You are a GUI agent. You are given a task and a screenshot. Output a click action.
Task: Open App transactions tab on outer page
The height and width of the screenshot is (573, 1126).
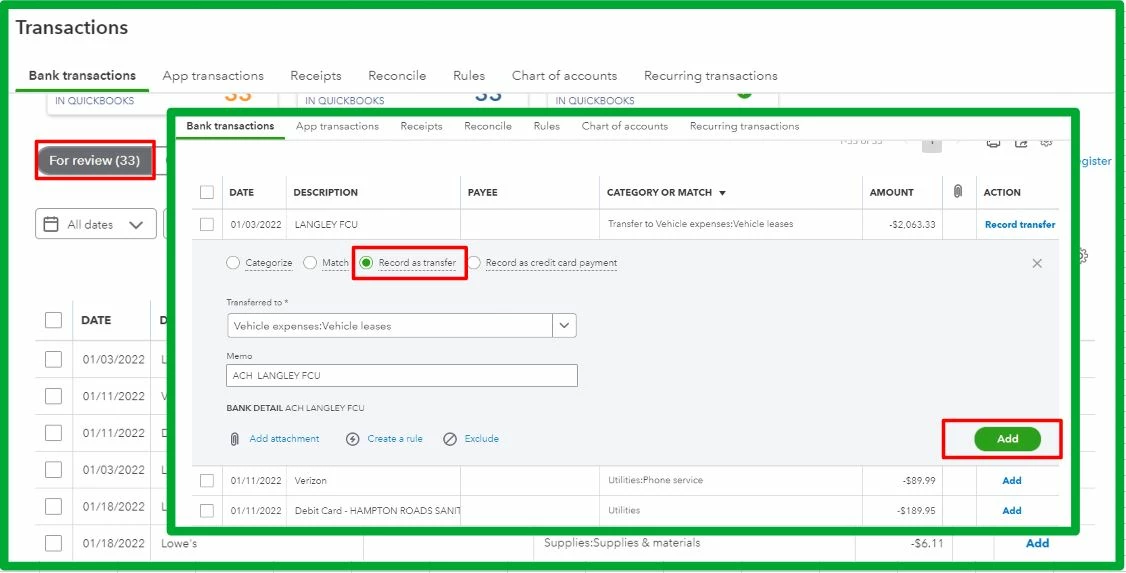tap(213, 75)
